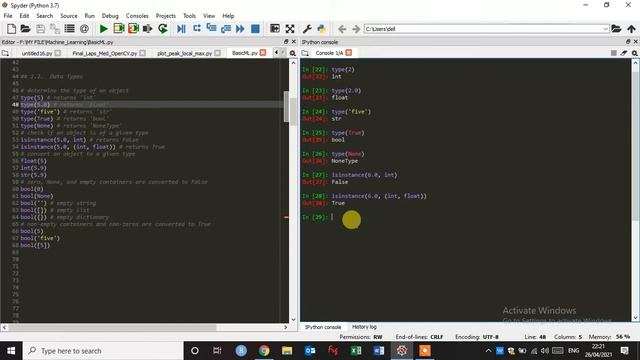This screenshot has width=640, height=360.
Task: Open Preferences via the wrench icon
Action: 307,29
